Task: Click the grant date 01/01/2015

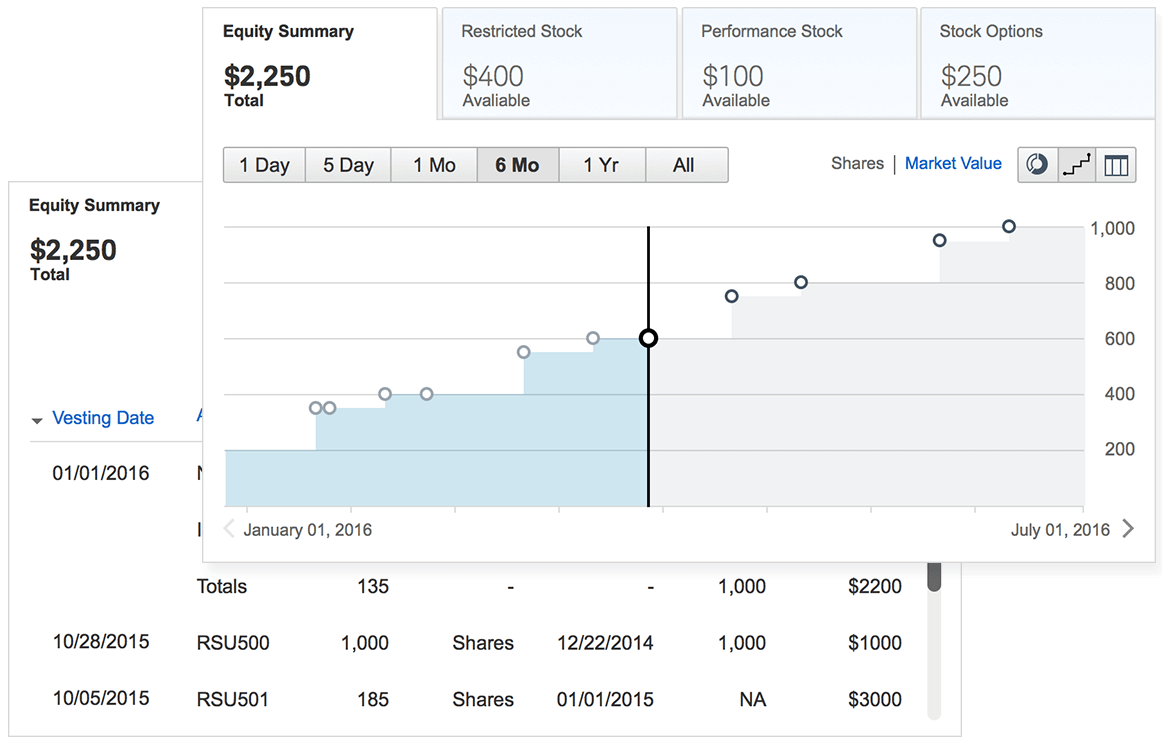Action: [x=605, y=699]
